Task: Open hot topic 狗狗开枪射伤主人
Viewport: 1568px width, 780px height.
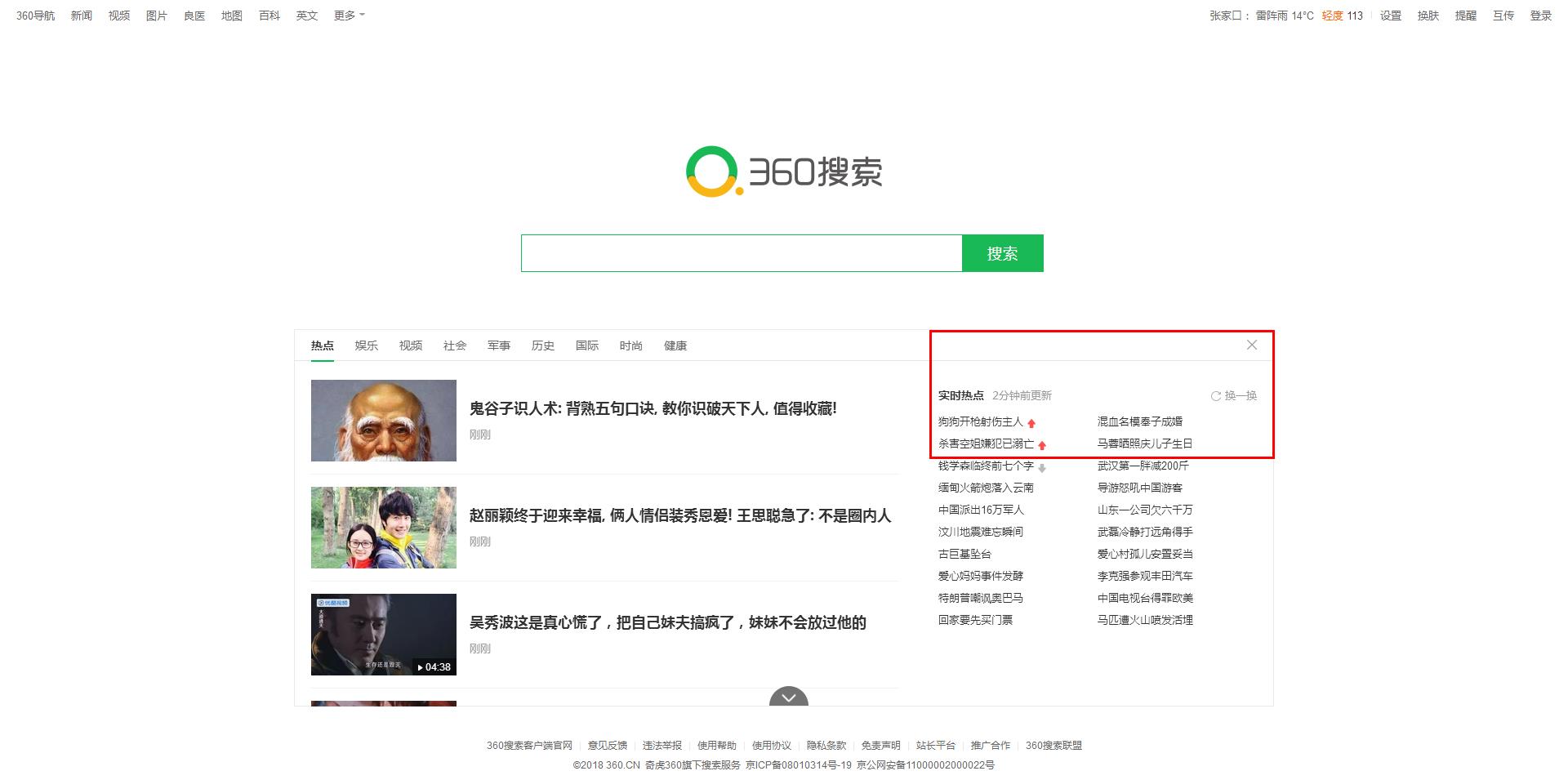Action: tap(981, 421)
